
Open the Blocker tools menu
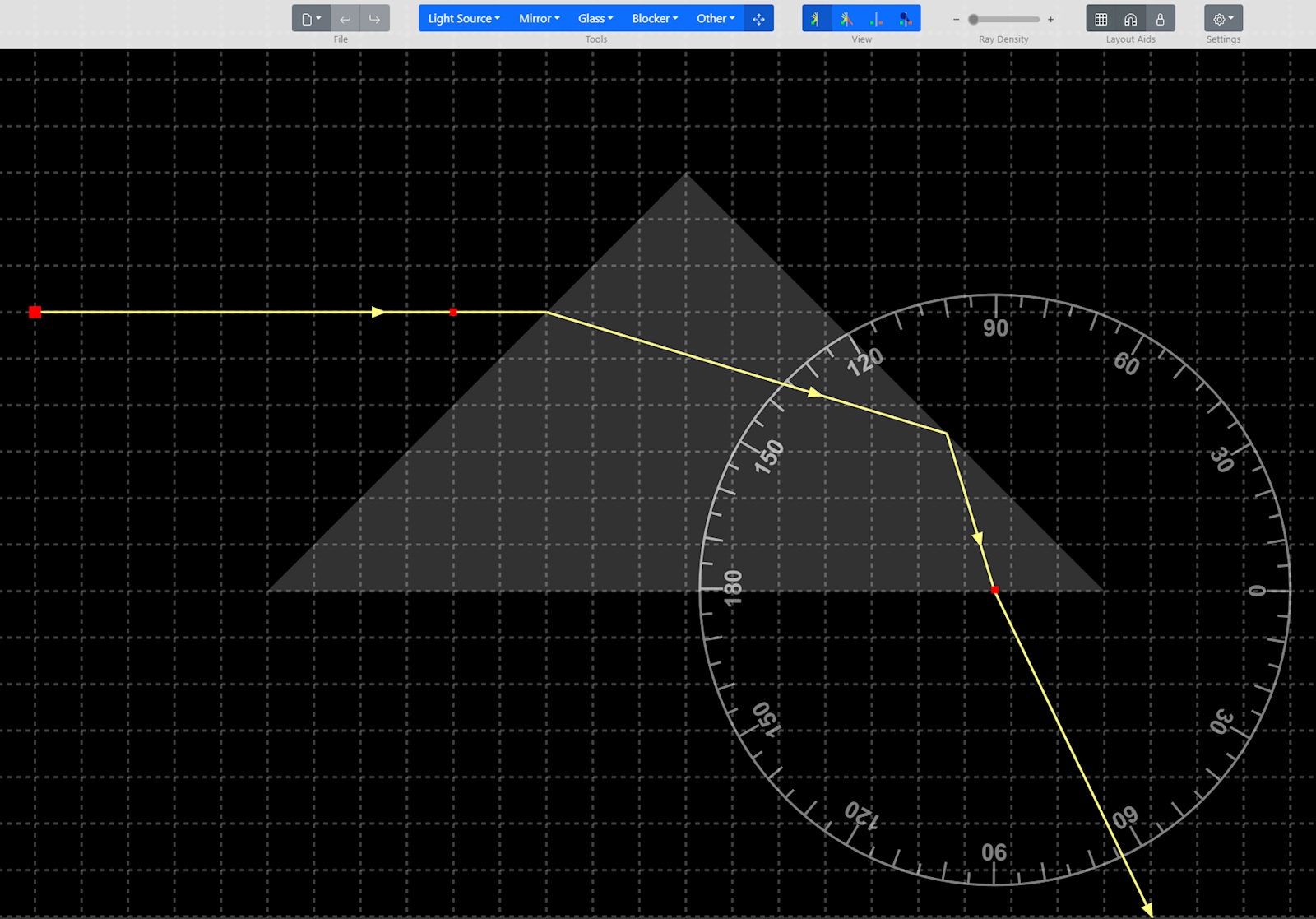(655, 18)
